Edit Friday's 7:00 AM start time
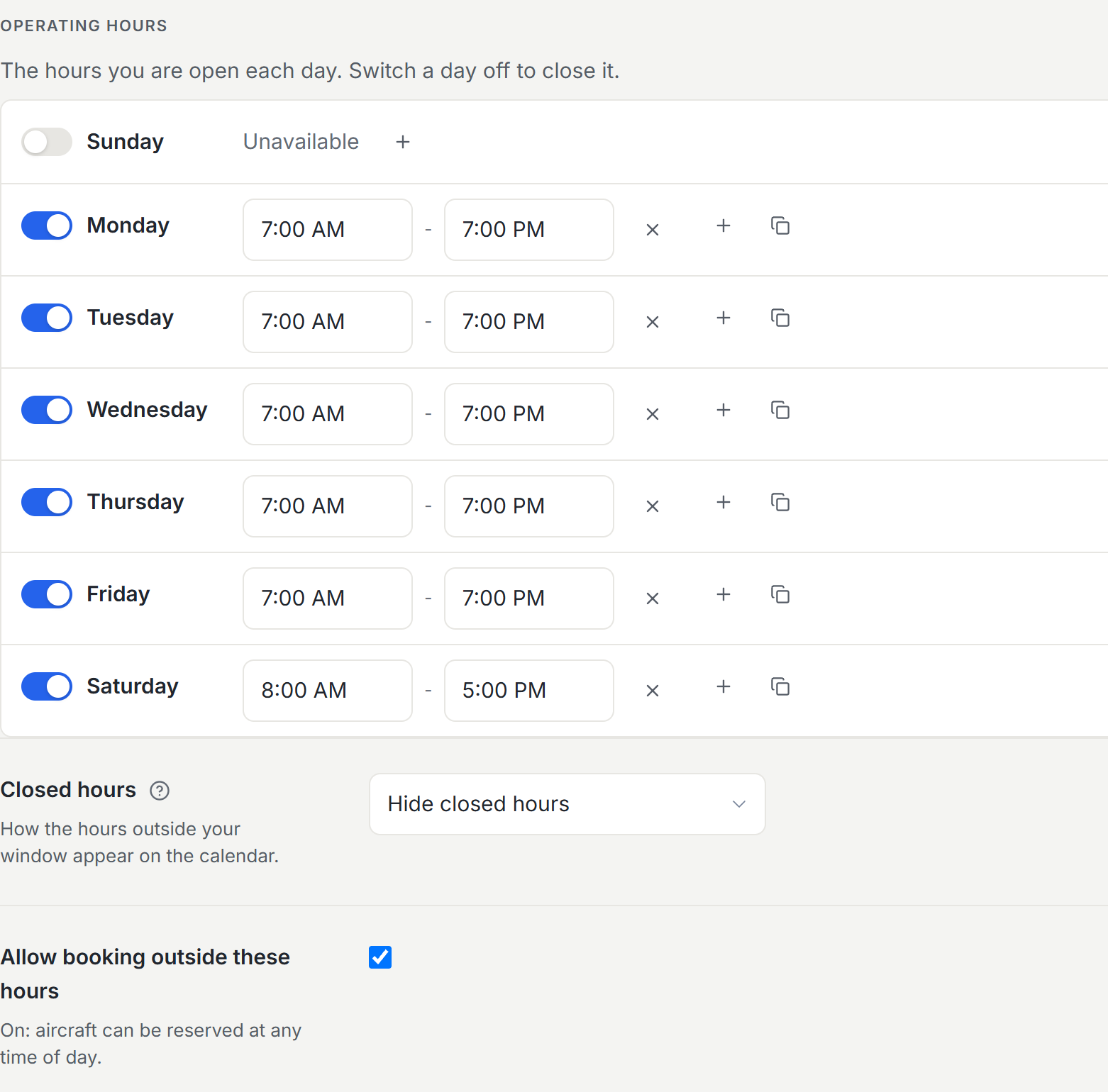 pyautogui.click(x=328, y=598)
